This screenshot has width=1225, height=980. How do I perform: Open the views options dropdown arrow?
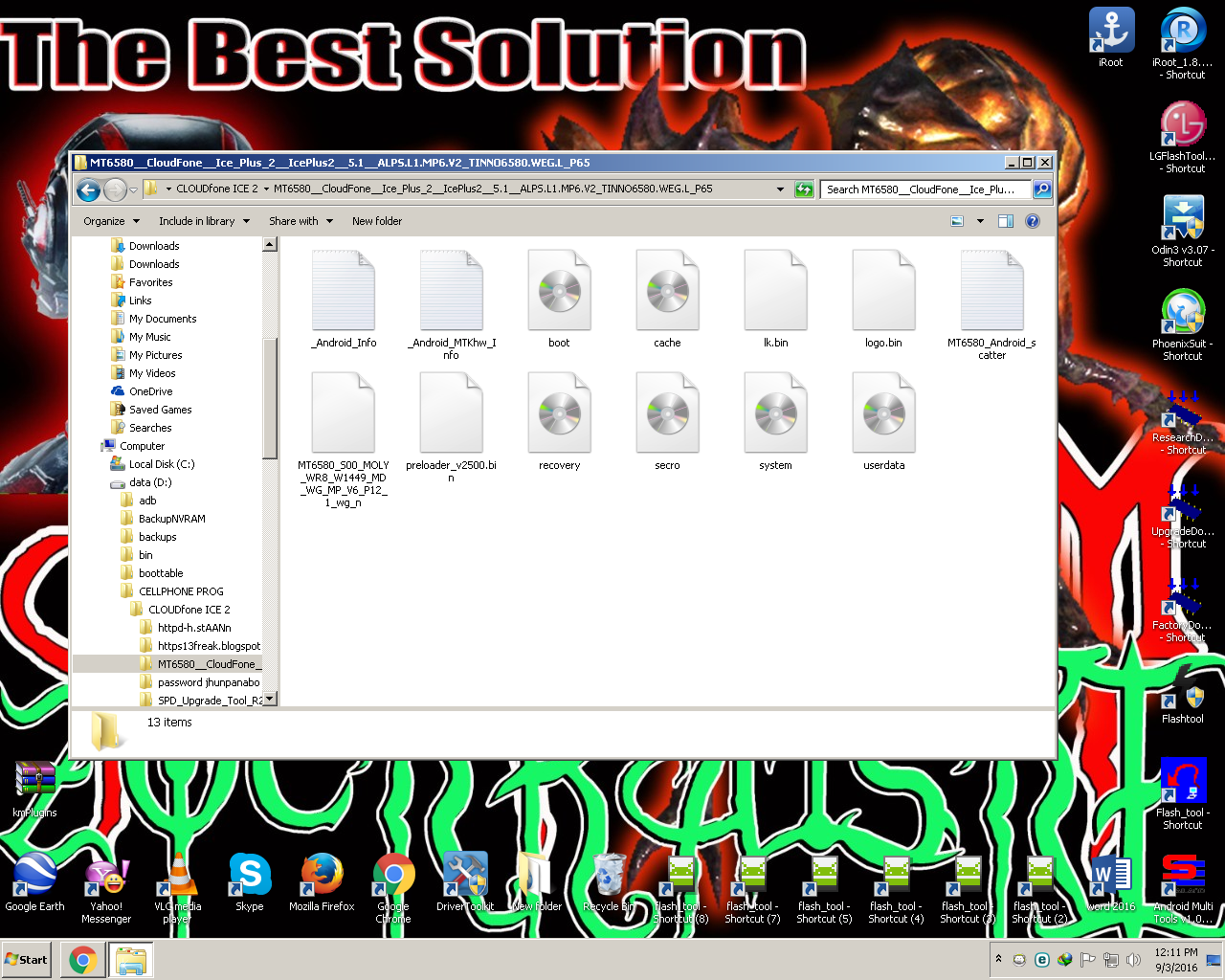tap(980, 221)
